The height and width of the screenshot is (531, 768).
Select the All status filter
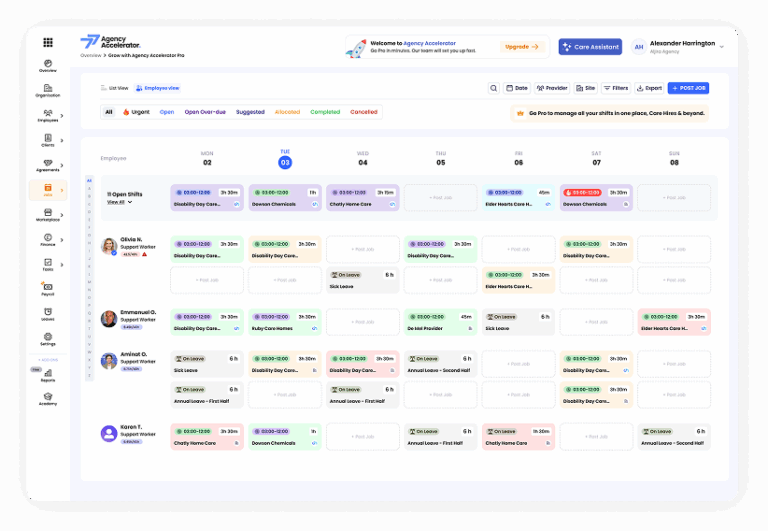[x=109, y=112]
